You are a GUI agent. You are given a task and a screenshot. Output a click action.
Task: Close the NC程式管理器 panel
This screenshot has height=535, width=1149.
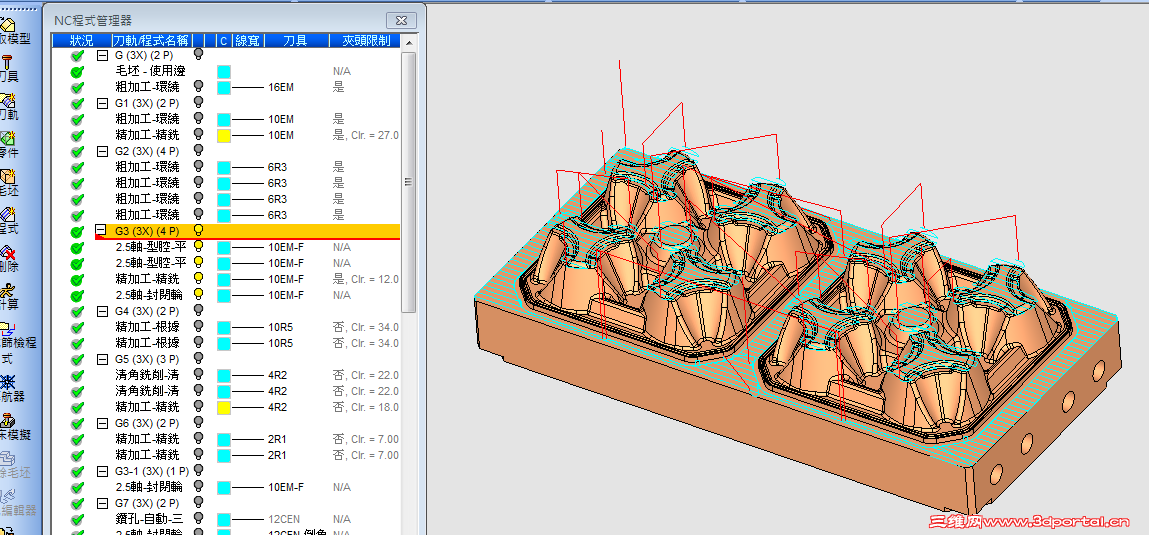[x=401, y=20]
